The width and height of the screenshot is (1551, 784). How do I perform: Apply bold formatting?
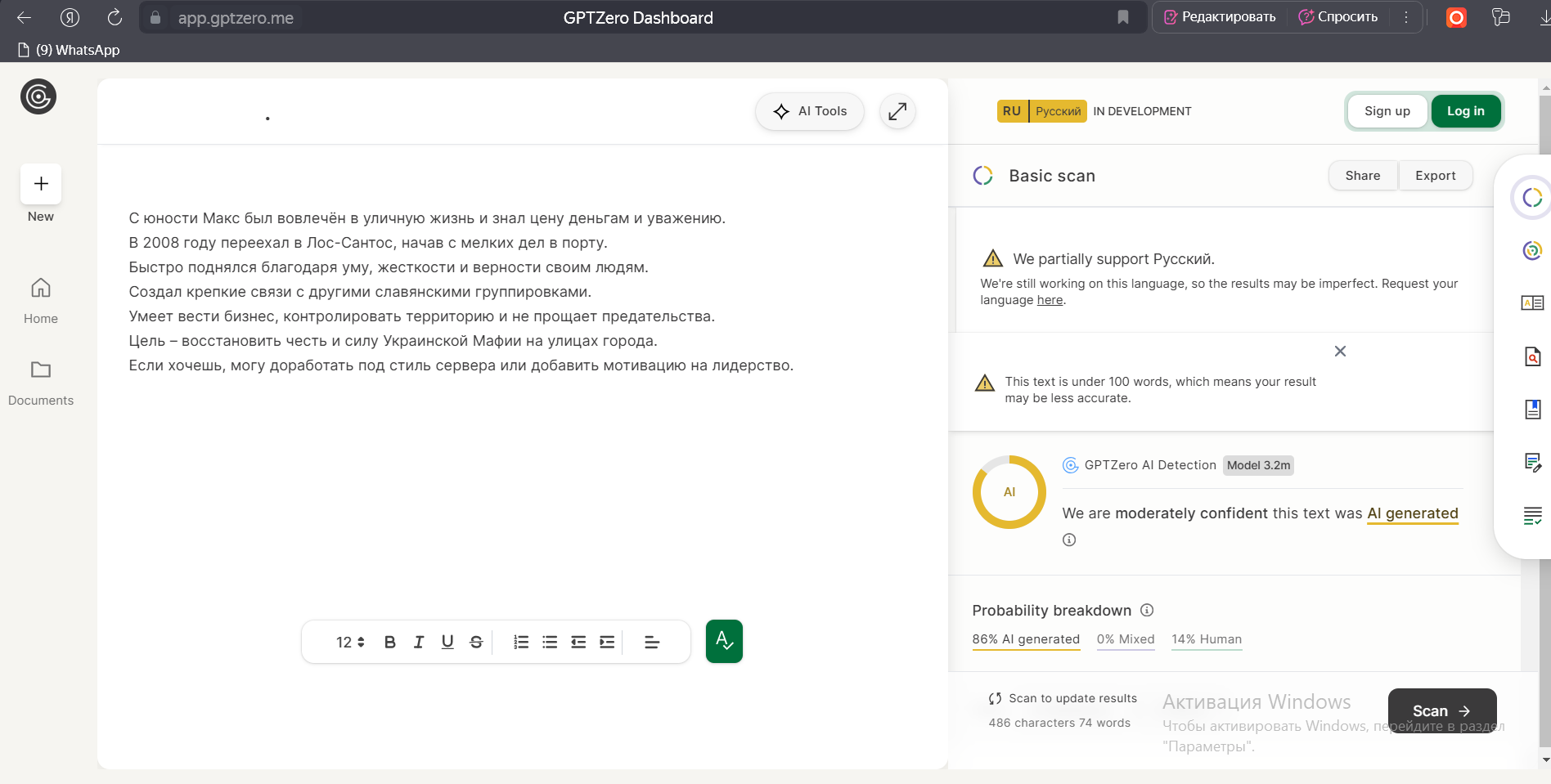[390, 643]
